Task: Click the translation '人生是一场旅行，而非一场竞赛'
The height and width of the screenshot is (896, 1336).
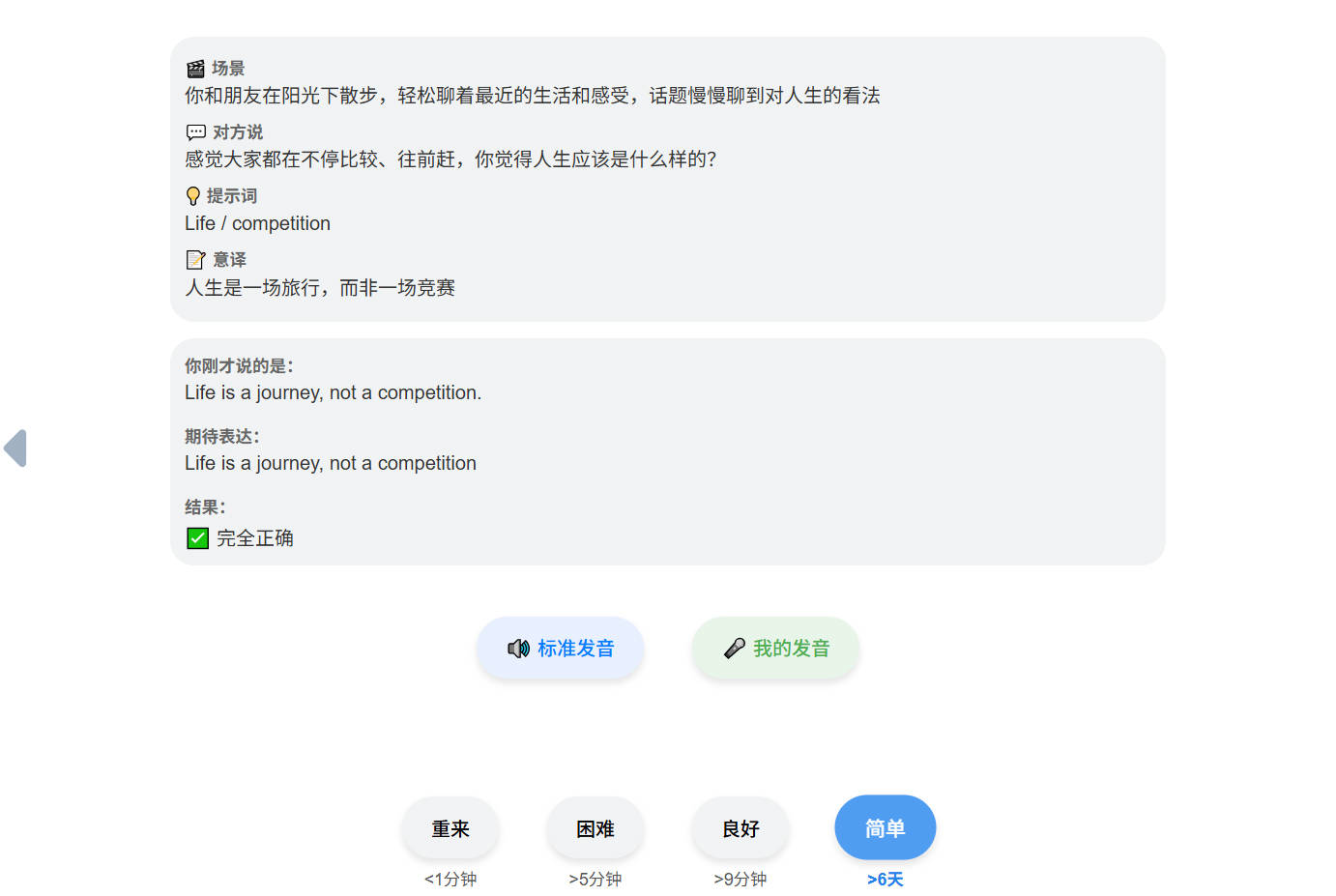Action: pos(320,287)
